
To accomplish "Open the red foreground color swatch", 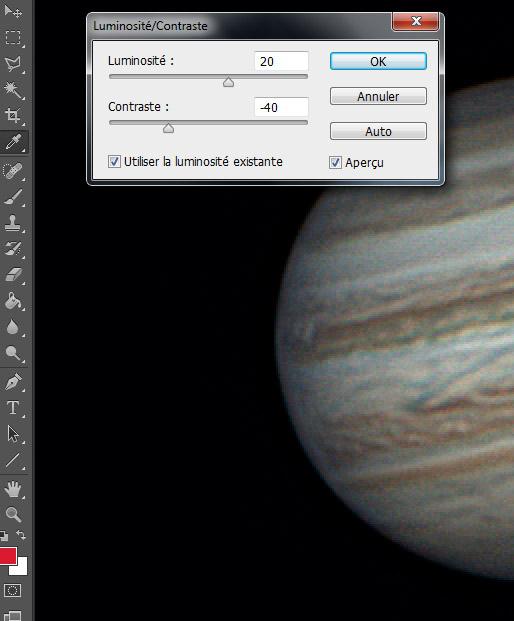I will coord(8,556).
